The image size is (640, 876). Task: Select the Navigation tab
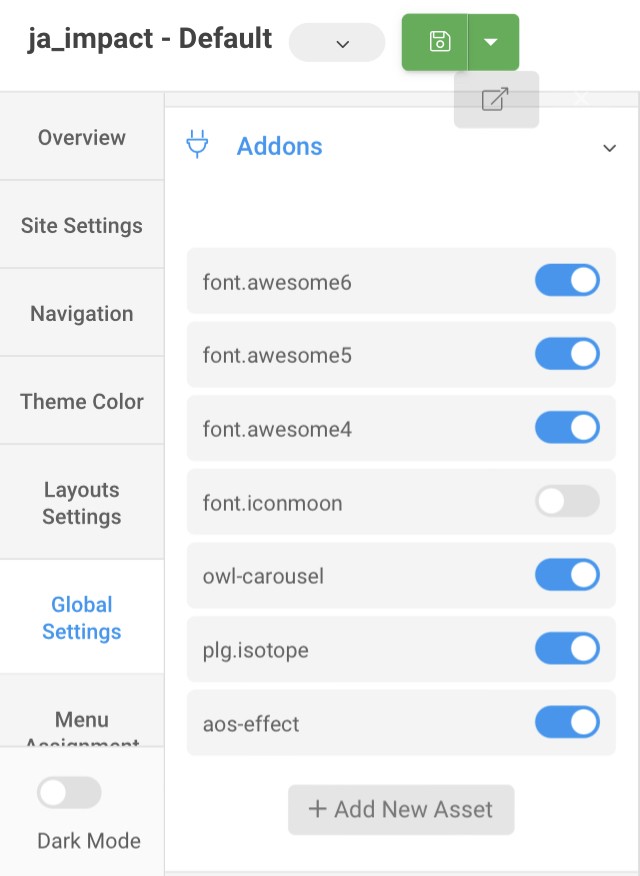point(82,314)
